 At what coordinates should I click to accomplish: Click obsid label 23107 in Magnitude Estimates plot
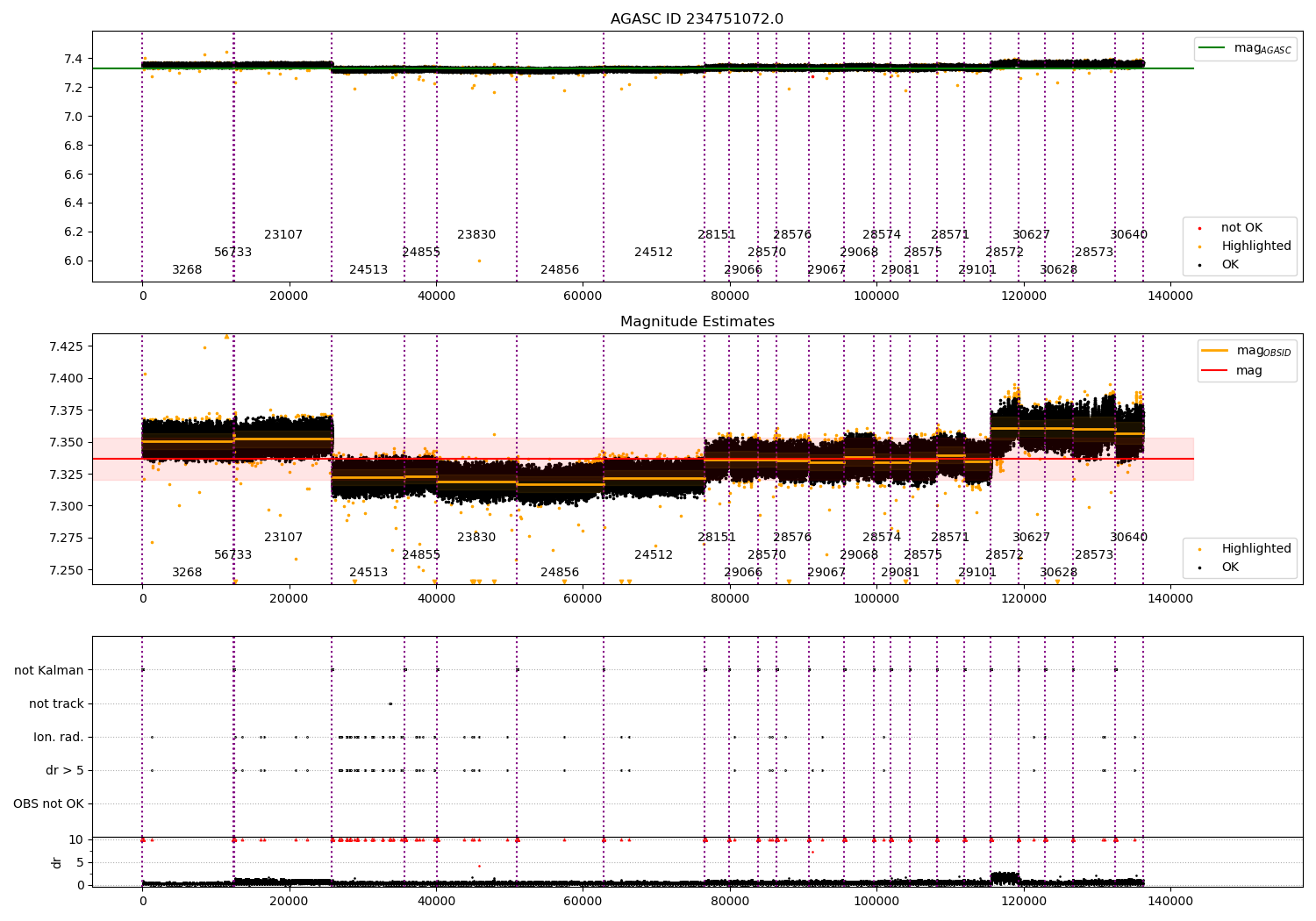[283, 538]
